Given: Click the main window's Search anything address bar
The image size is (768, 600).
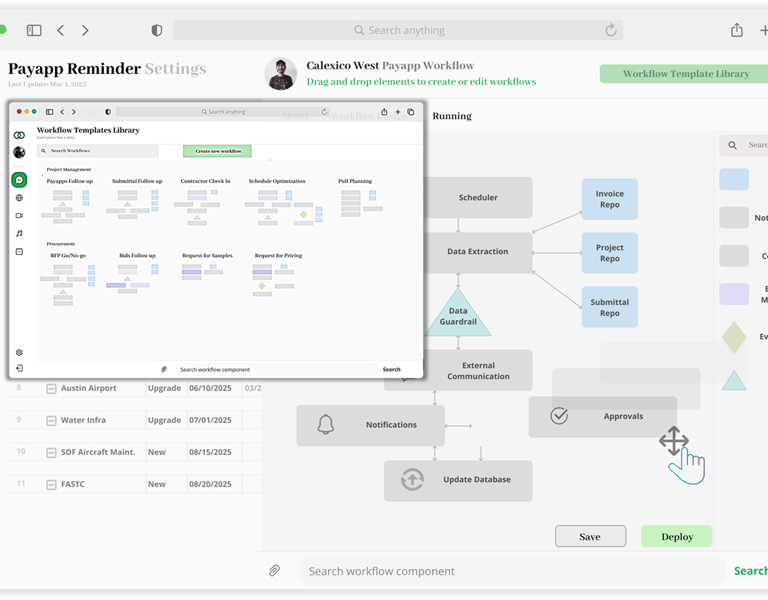Looking at the screenshot, I should [x=398, y=30].
